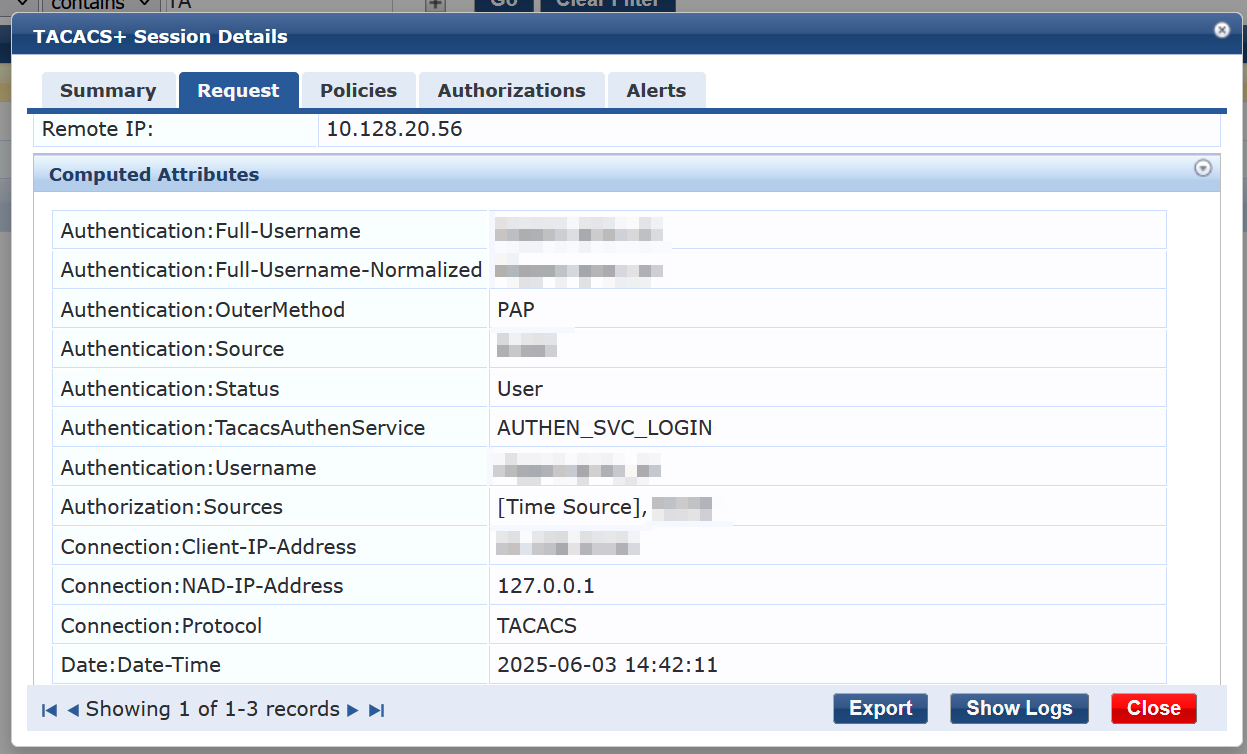Expand the Computed Attributes section chevron

click(x=1203, y=167)
